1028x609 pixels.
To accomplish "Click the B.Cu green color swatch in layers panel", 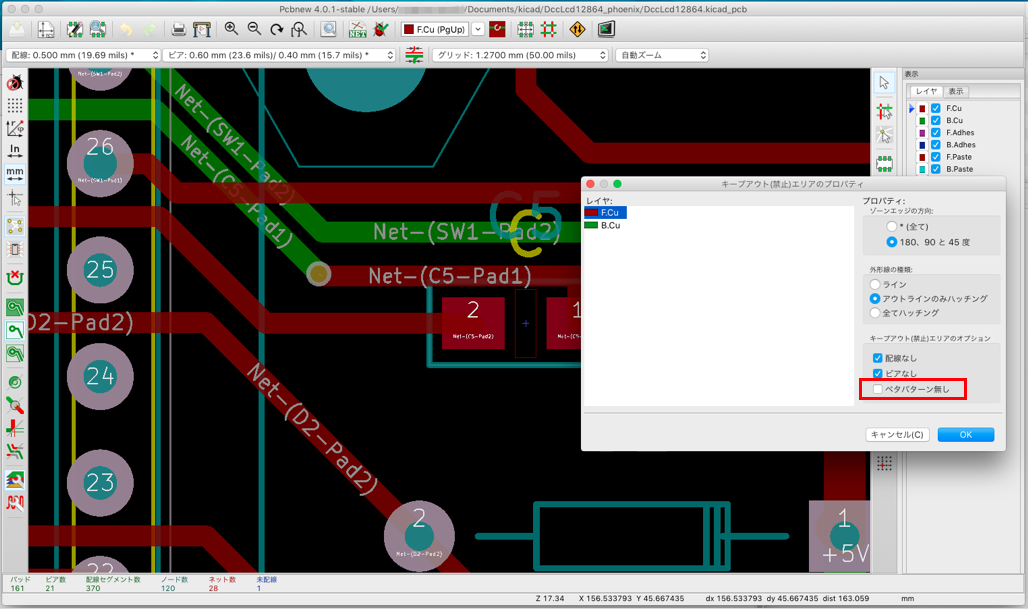I will point(922,121).
